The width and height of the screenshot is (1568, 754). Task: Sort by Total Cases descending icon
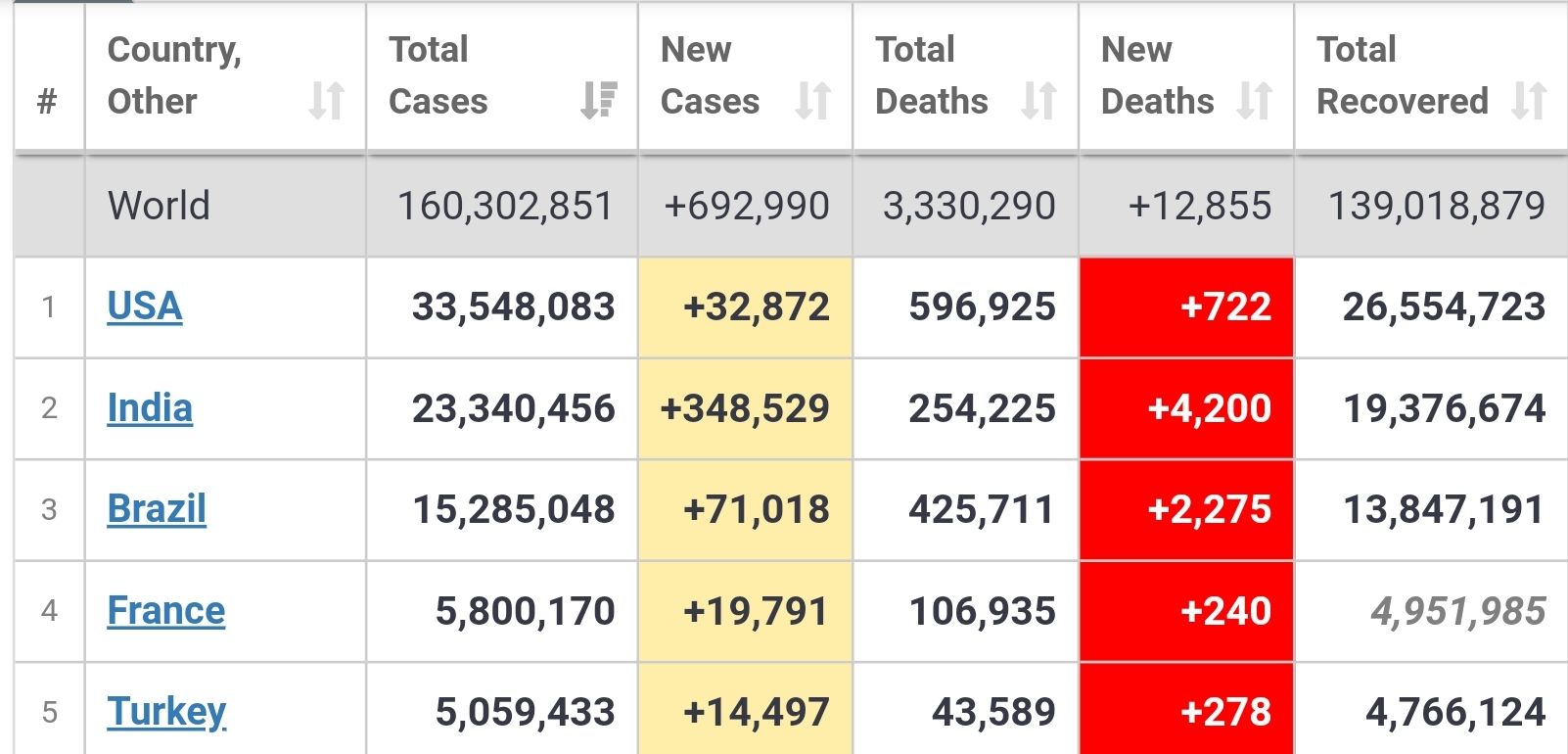pyautogui.click(x=598, y=100)
